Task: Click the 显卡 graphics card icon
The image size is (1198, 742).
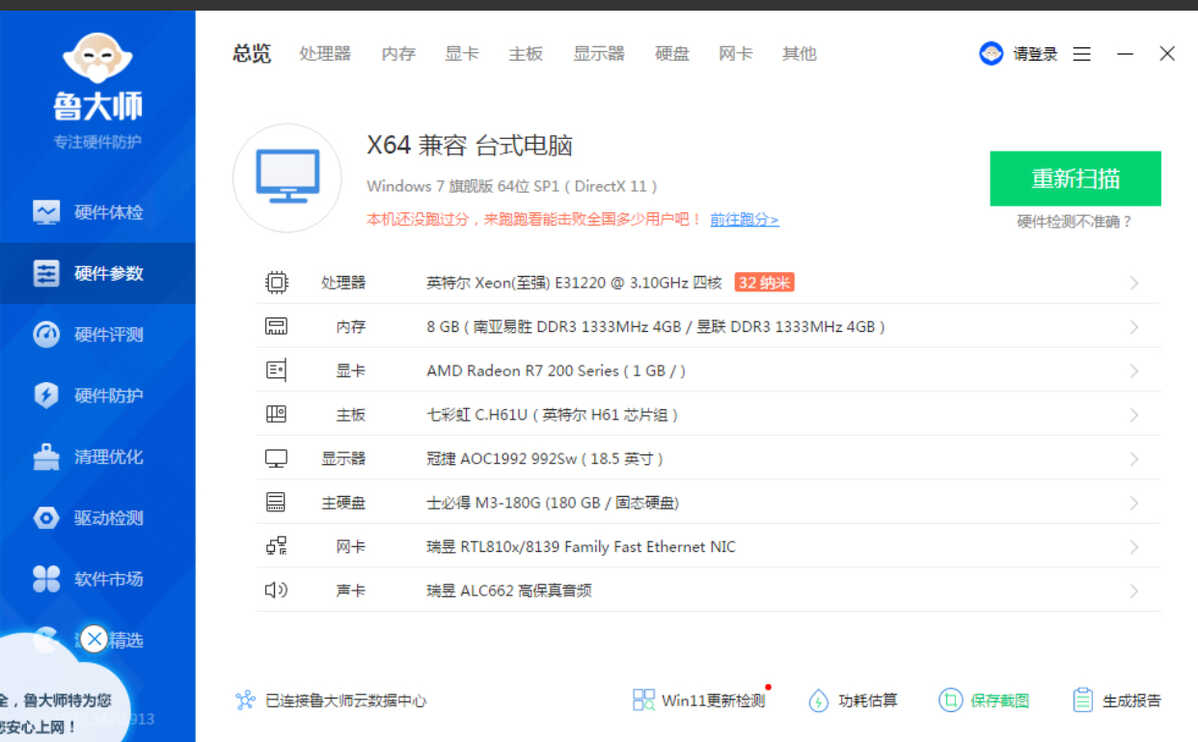Action: [277, 371]
